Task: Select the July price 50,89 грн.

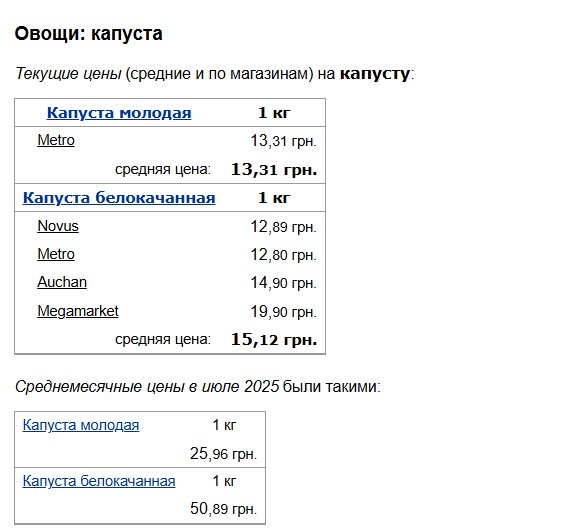Action: [x=224, y=509]
